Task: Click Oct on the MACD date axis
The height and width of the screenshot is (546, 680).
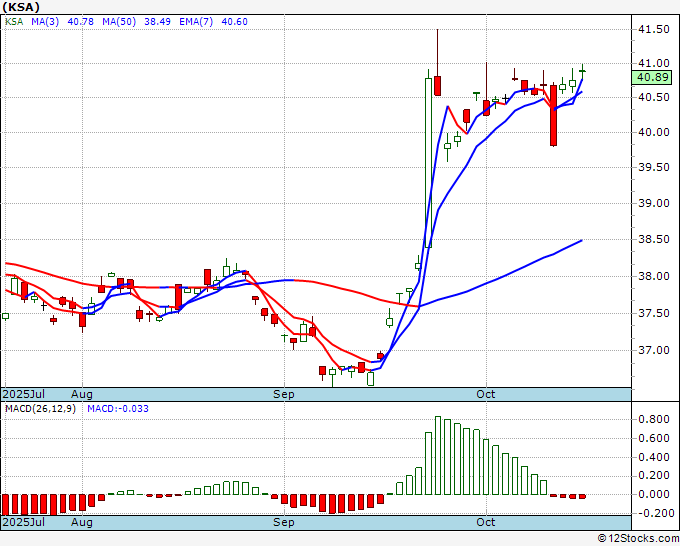Action: 485,522
